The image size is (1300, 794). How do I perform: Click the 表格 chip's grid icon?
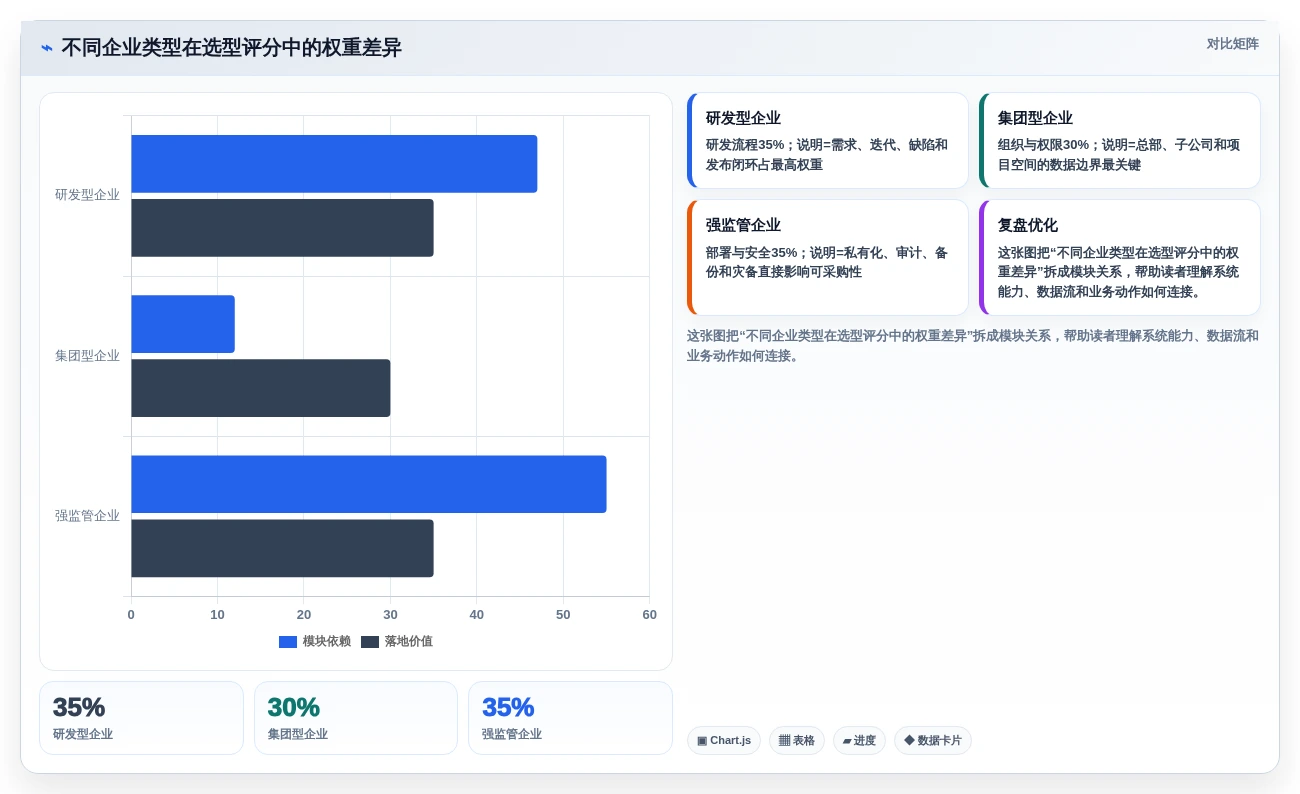tap(784, 741)
